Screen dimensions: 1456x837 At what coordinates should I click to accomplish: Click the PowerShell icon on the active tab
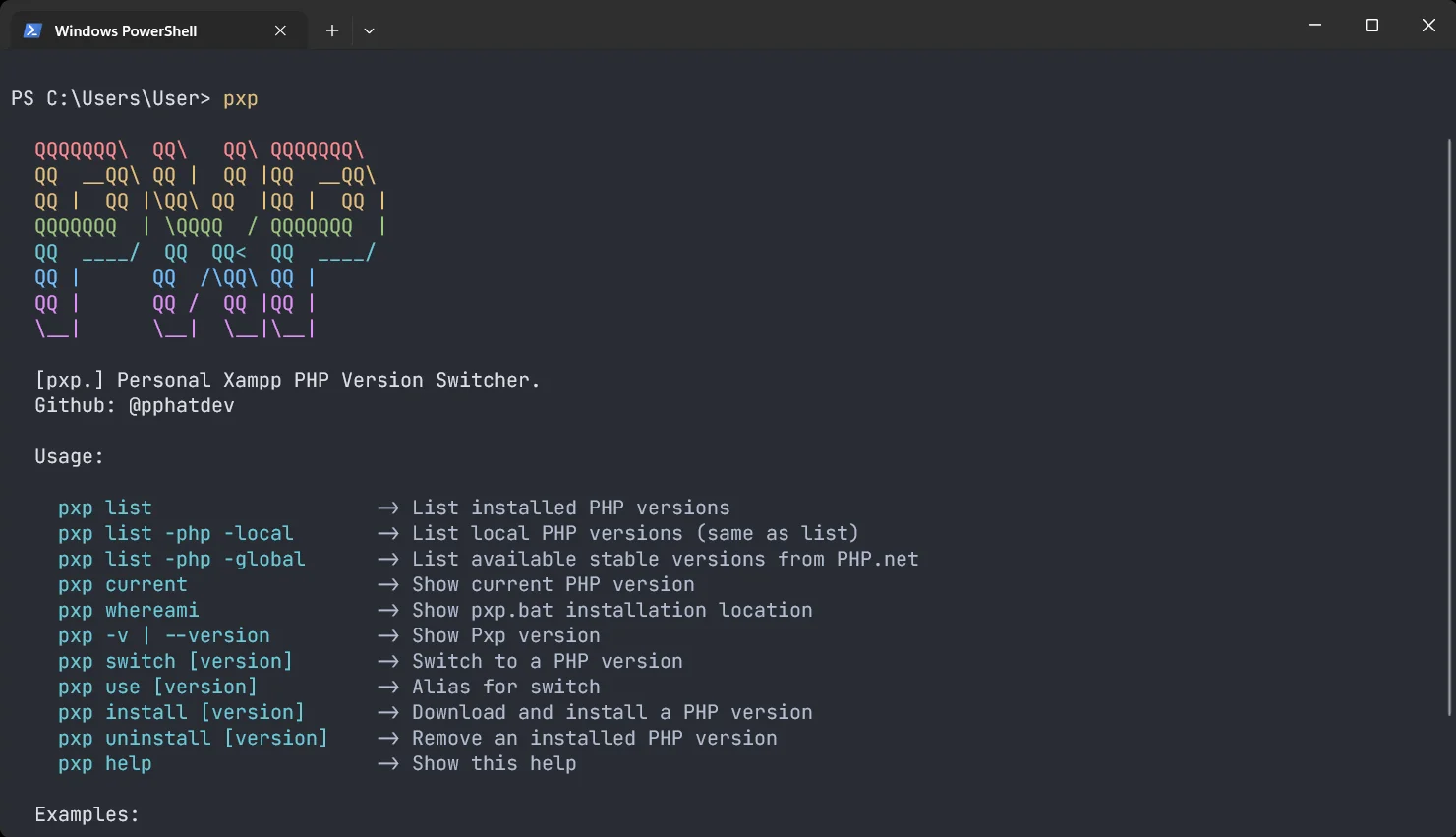32,30
